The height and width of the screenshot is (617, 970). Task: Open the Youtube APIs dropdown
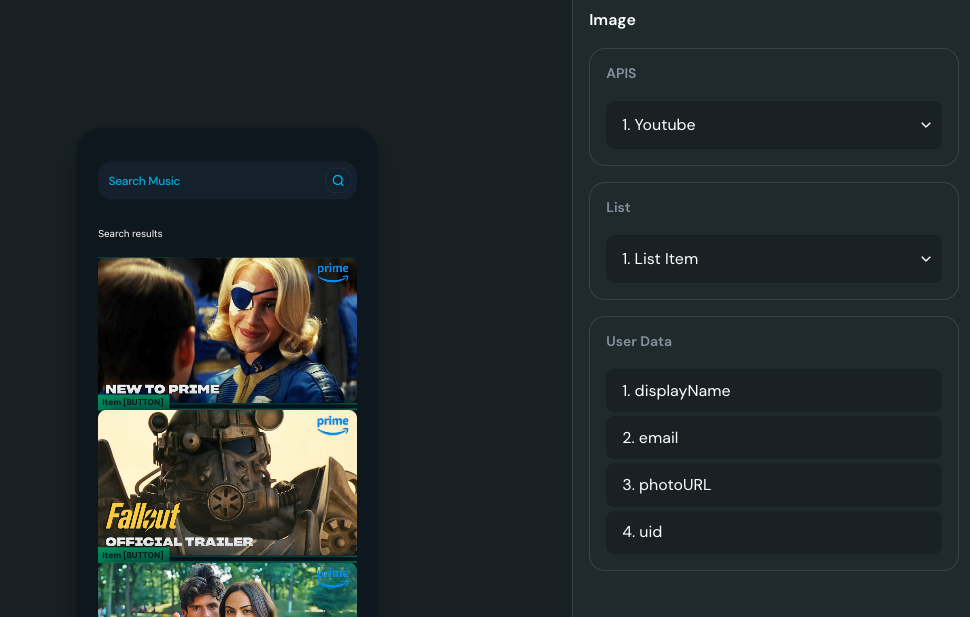pos(773,125)
